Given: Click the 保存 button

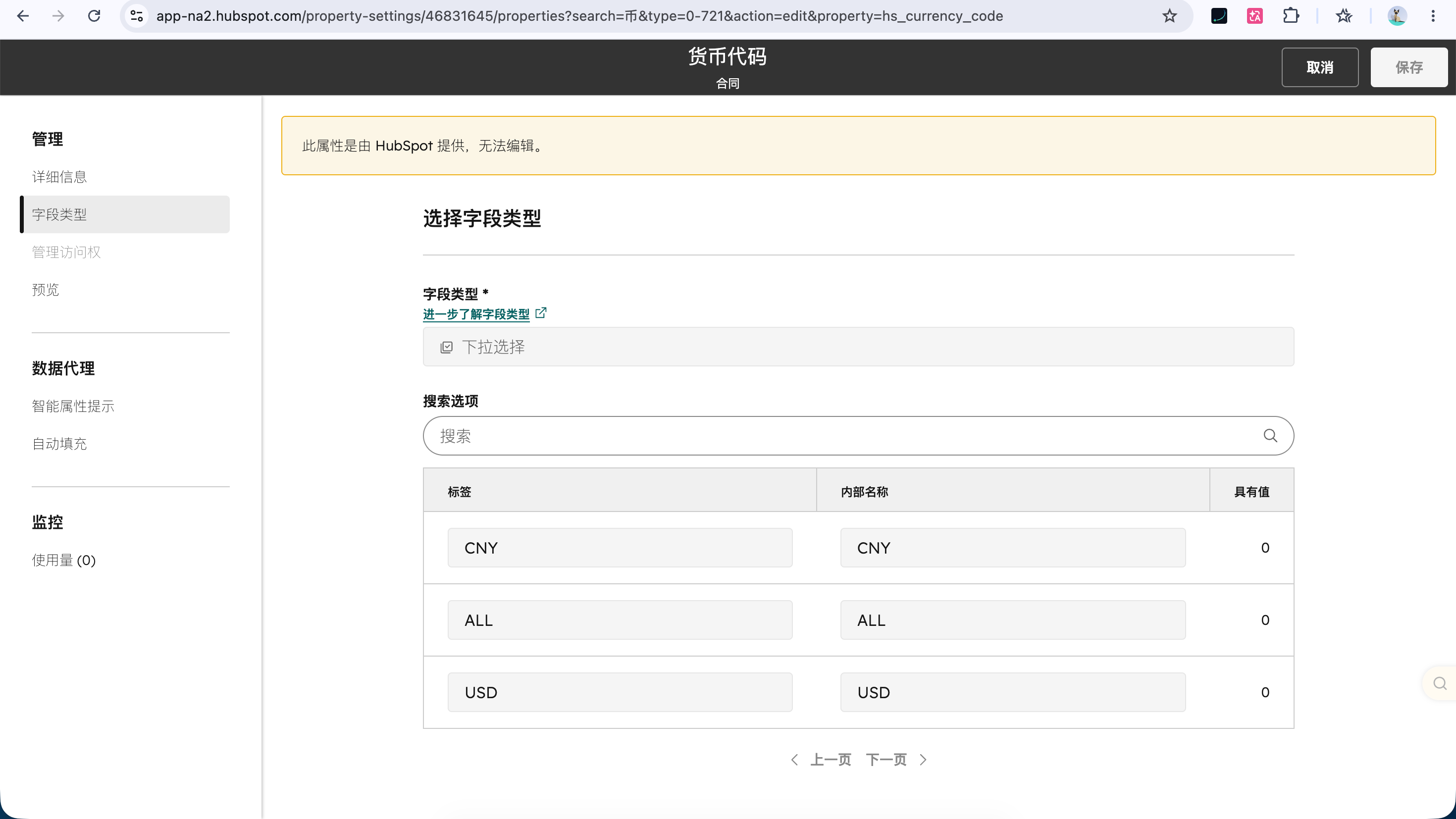Looking at the screenshot, I should click(1408, 67).
